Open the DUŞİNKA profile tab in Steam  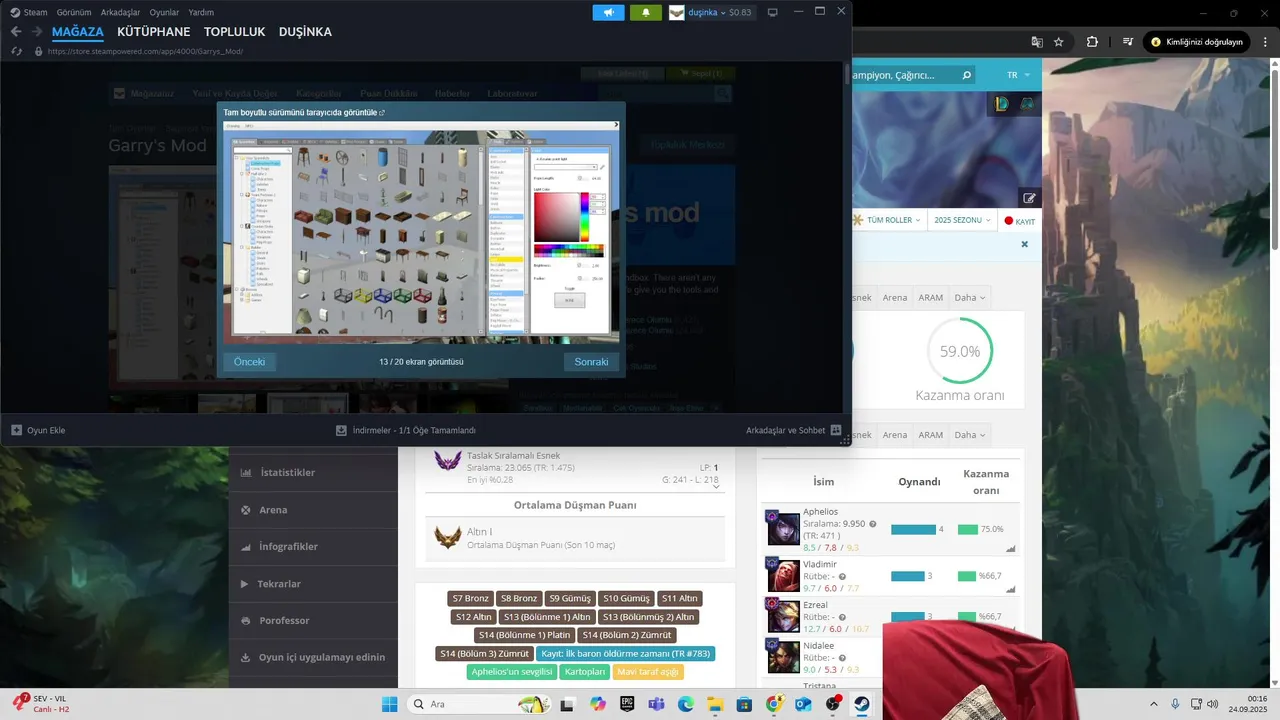pyautogui.click(x=305, y=32)
